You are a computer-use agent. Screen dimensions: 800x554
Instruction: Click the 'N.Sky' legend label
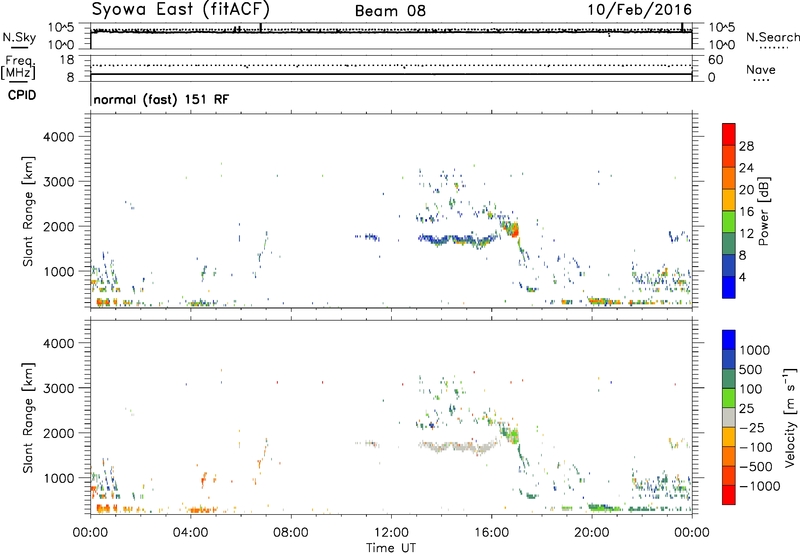point(19,37)
